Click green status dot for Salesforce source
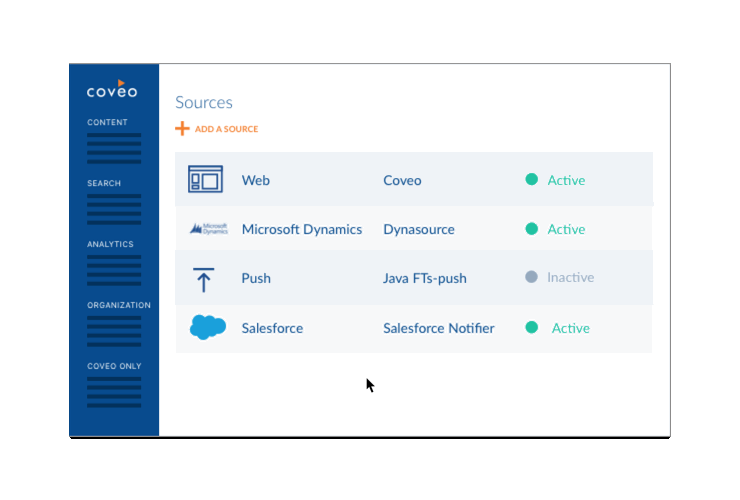This screenshot has height=500, width=740. coord(532,327)
